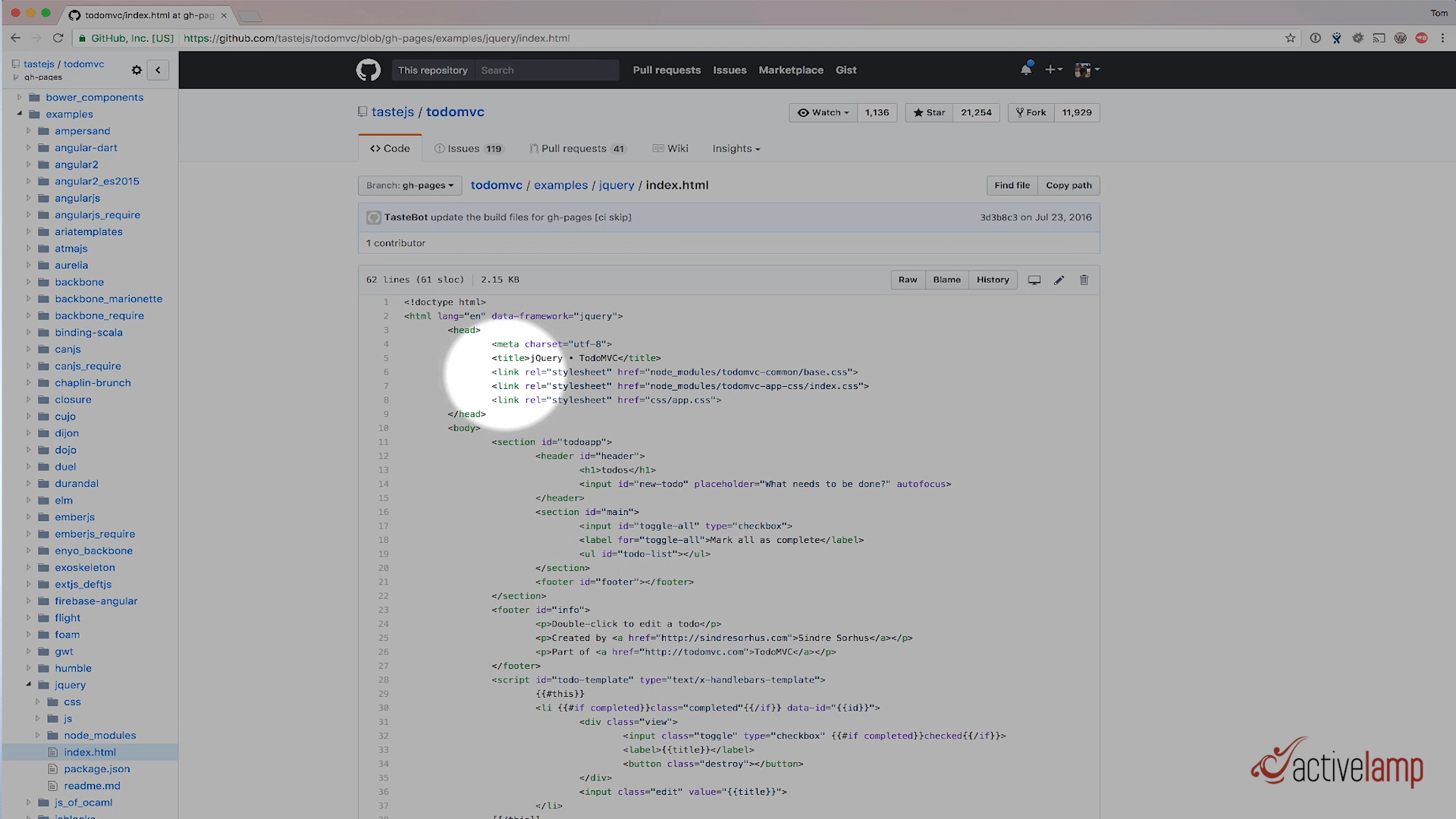1456x819 pixels.
Task: Click the cast extension icon
Action: pos(1379,38)
